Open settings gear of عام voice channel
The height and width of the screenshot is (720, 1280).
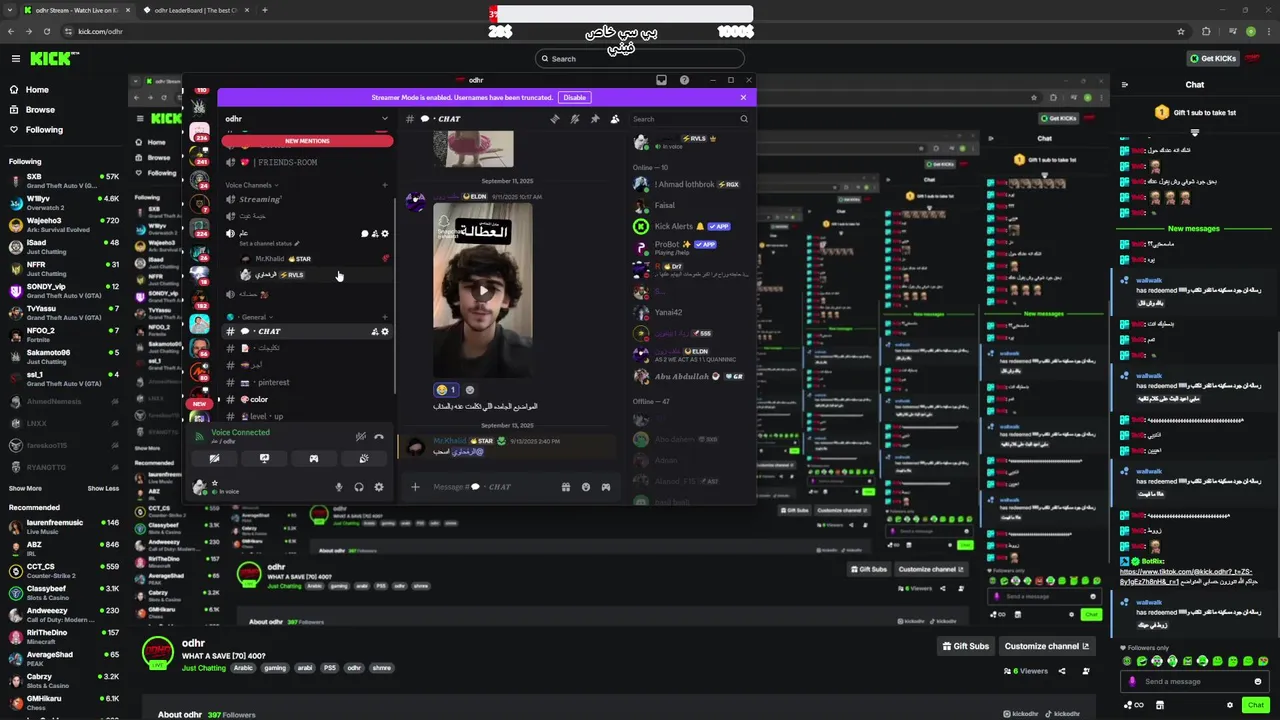385,233
